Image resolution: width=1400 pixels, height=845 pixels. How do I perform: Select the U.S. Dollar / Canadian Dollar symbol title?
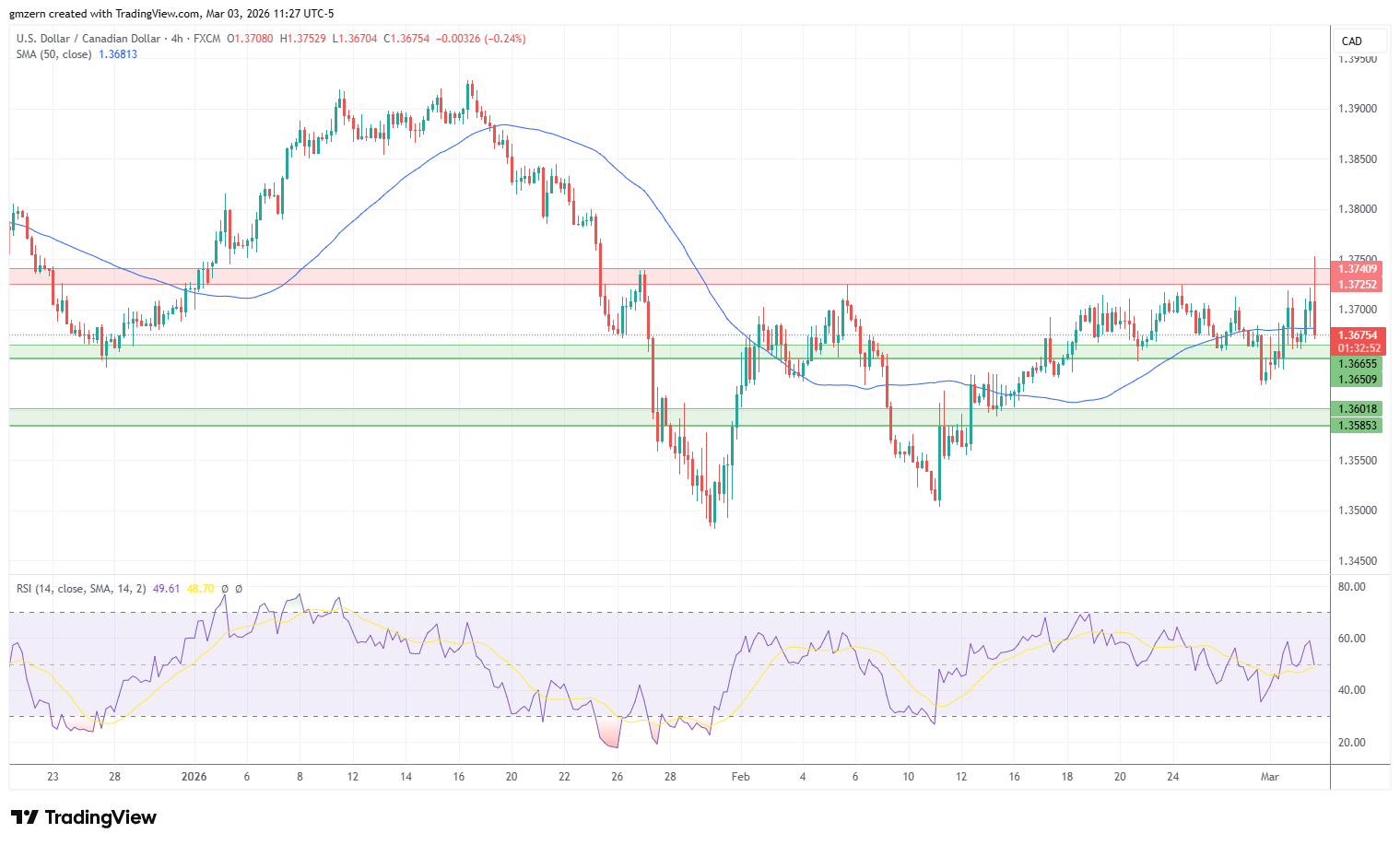point(88,39)
